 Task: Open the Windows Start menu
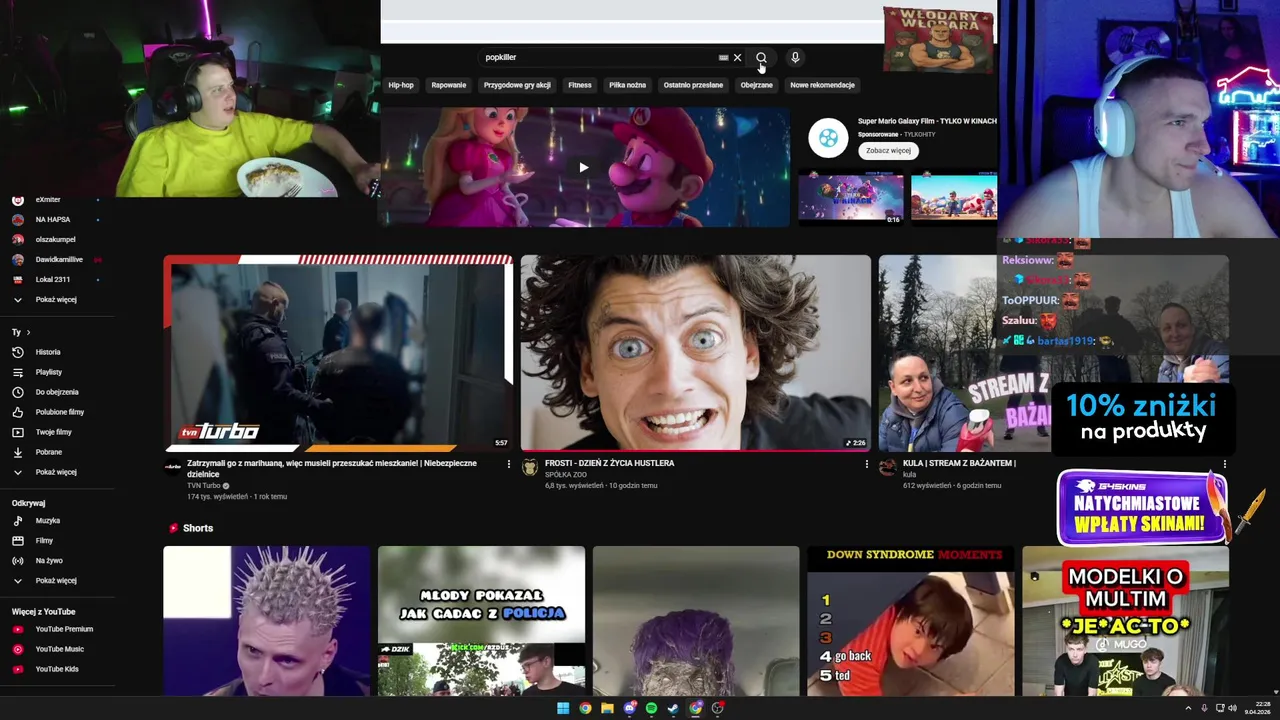563,708
